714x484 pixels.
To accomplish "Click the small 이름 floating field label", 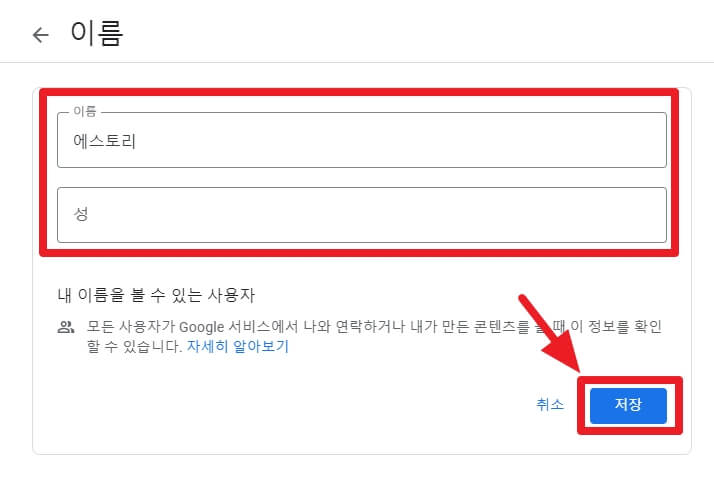I will pyautogui.click(x=85, y=112).
